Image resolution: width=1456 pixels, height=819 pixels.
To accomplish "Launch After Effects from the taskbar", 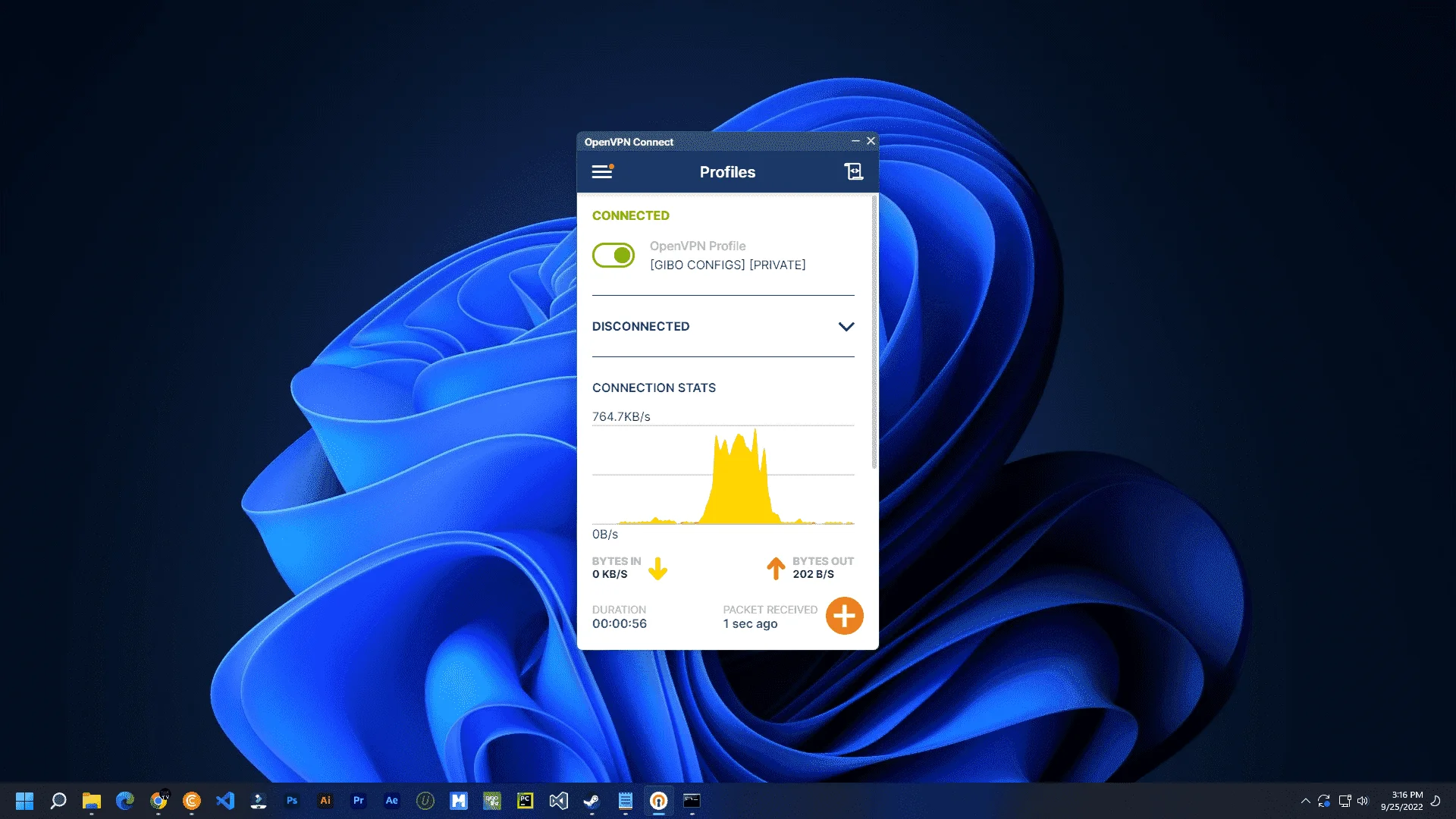I will pos(392,801).
